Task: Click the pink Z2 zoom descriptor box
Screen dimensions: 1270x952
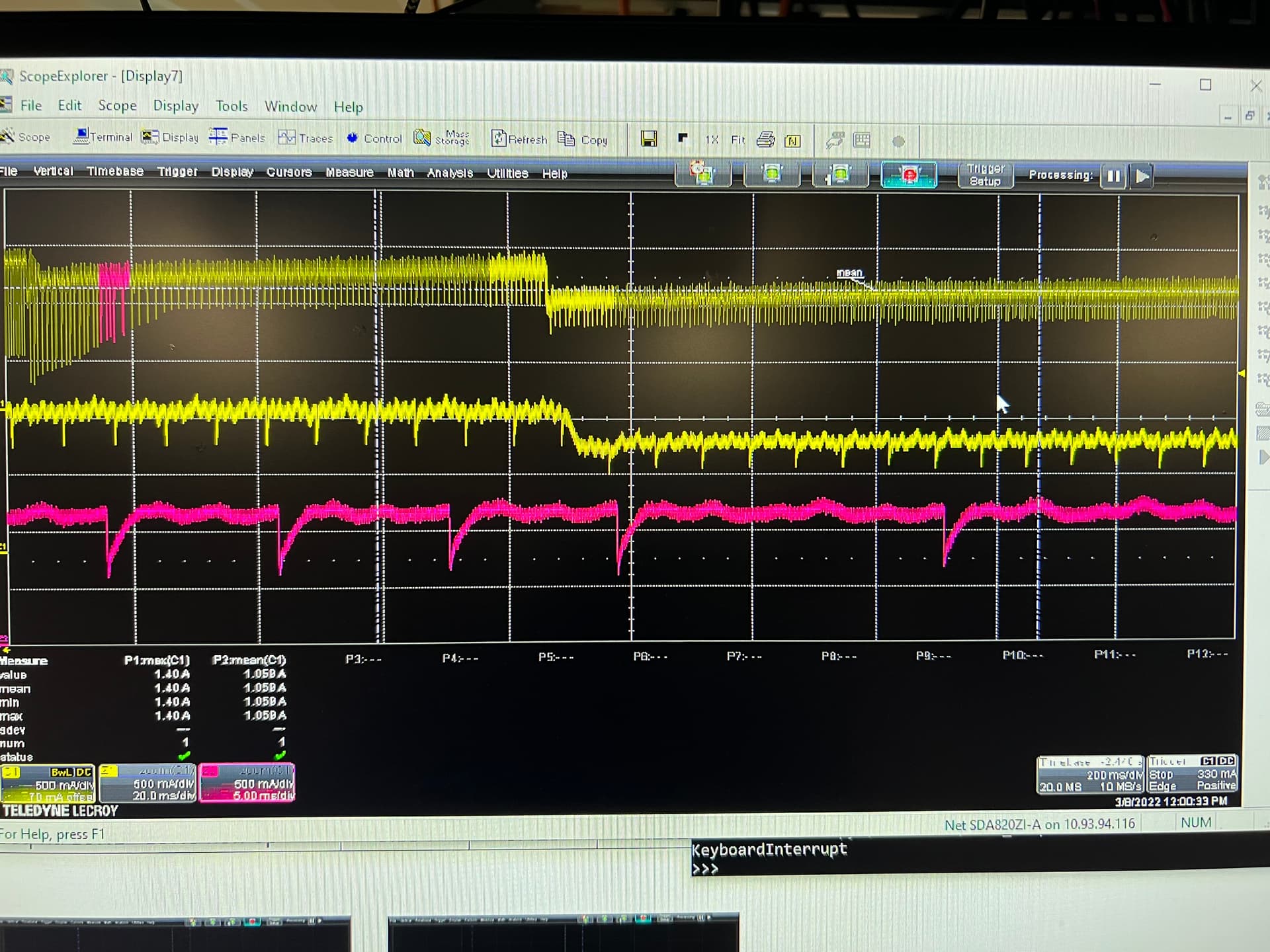Action: [x=247, y=783]
